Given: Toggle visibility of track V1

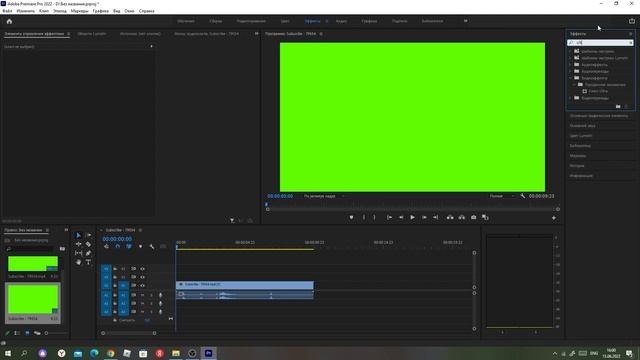Looking at the screenshot, I should click(x=142, y=285).
